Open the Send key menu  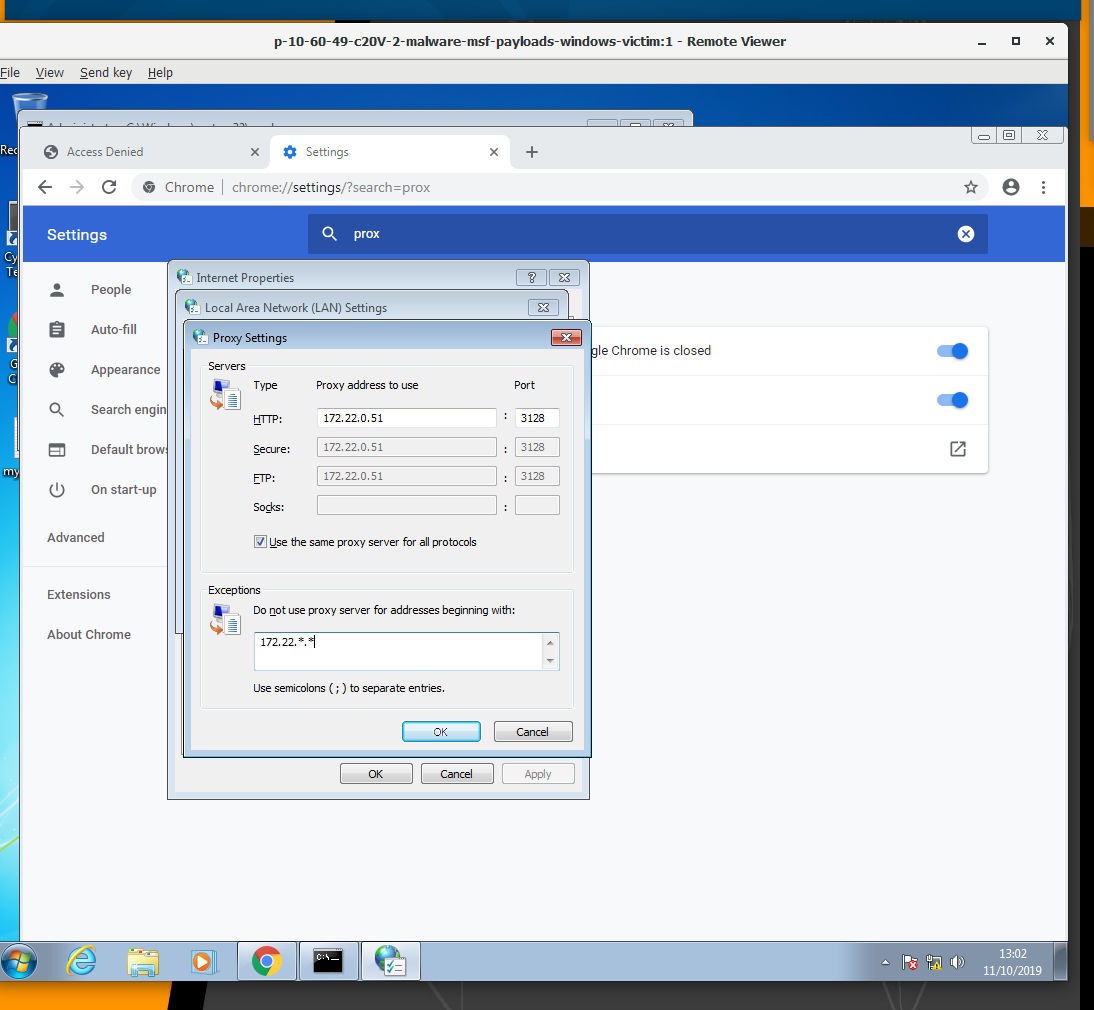[106, 72]
